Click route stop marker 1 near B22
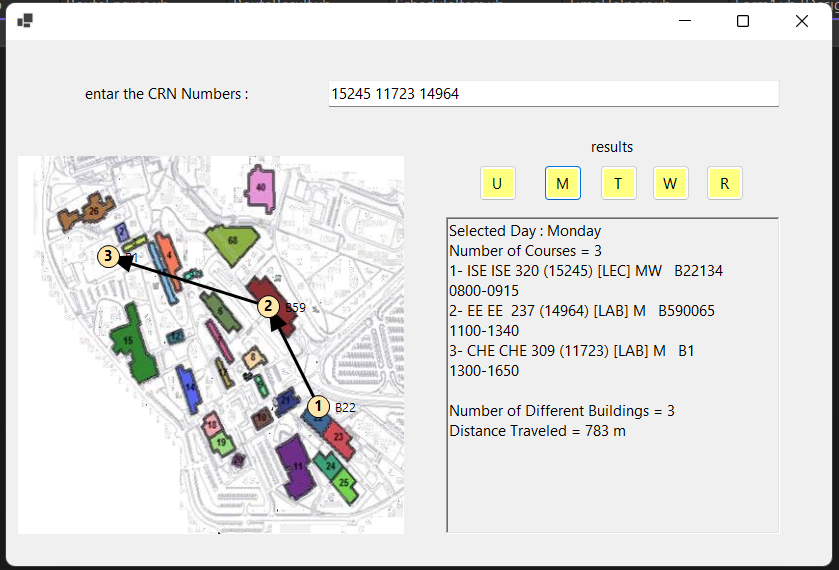The width and height of the screenshot is (839, 570). [x=318, y=406]
